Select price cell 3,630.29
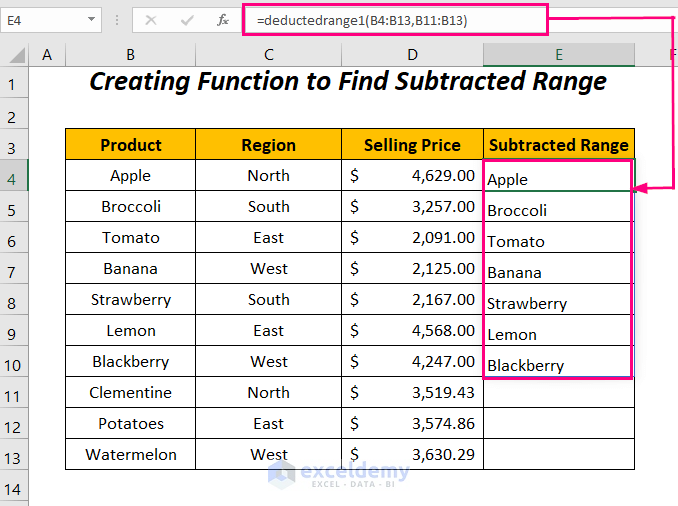Viewport: 678px width, 506px height. [413, 455]
